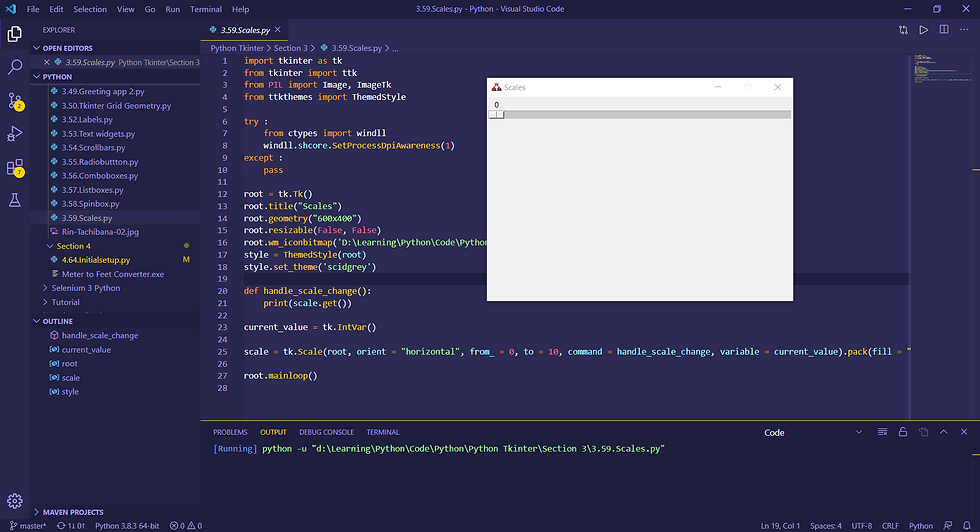Open the output channel dropdown showing Code
This screenshot has height=532, width=980.
click(x=812, y=433)
